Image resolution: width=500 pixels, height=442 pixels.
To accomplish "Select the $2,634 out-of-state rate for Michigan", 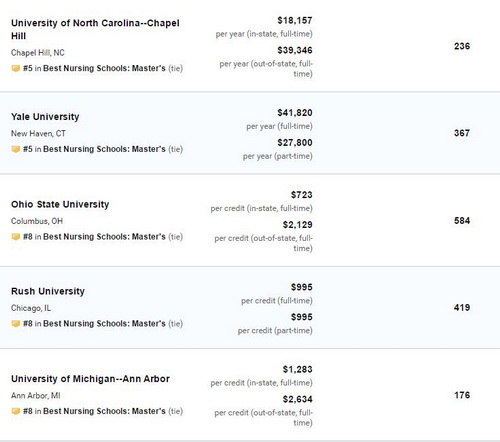I will pos(297,399).
